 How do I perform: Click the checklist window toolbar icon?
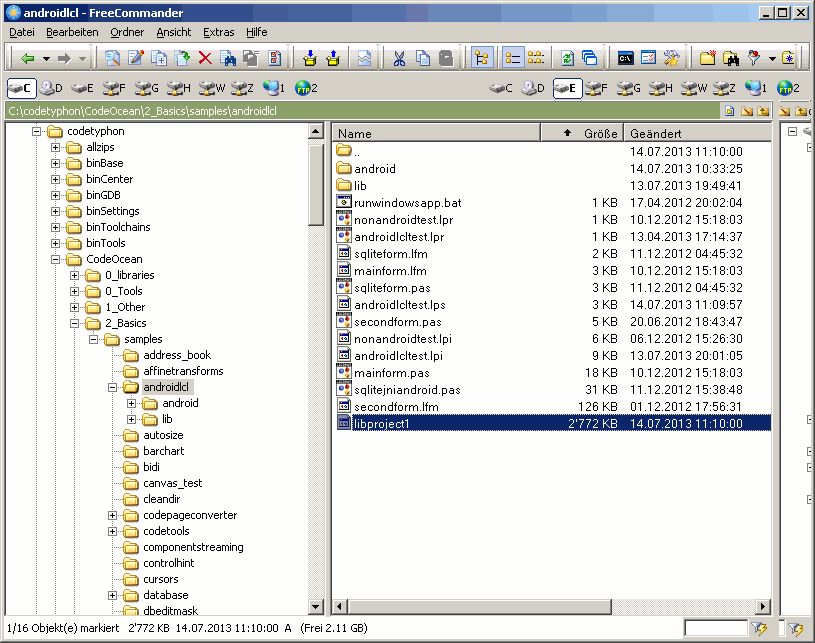click(648, 58)
